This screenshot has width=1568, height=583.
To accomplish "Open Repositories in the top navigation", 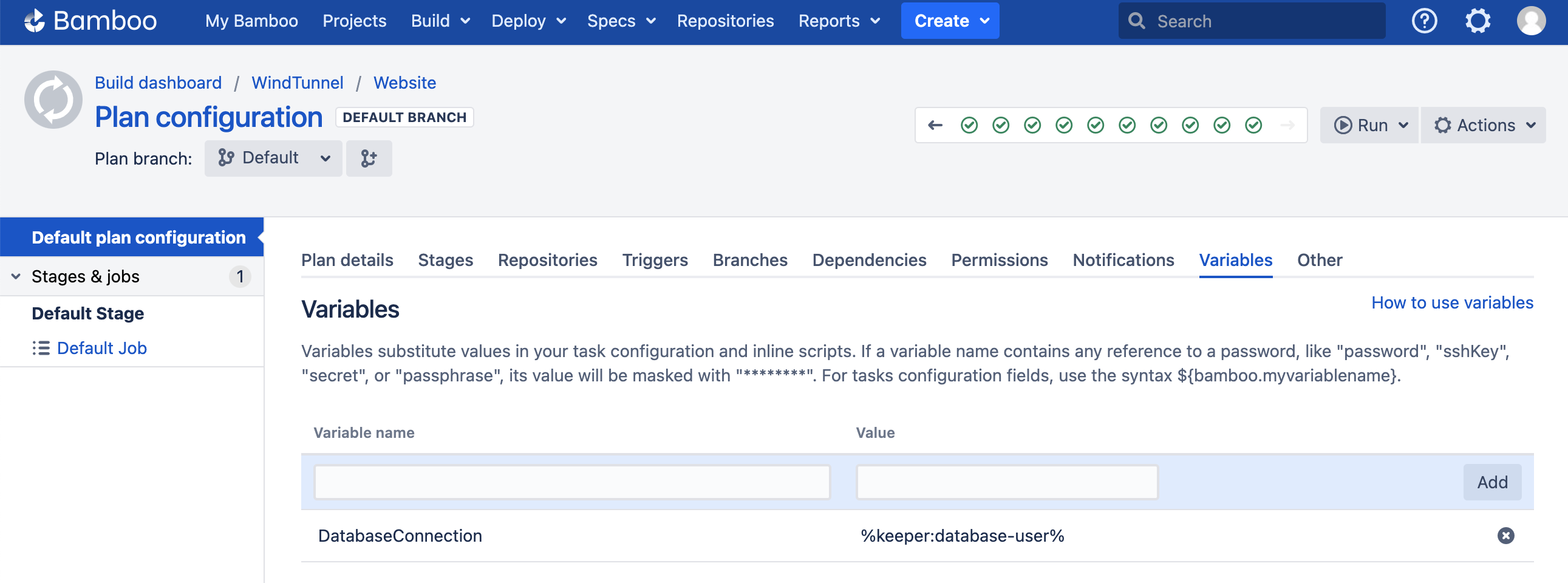I will click(x=725, y=21).
